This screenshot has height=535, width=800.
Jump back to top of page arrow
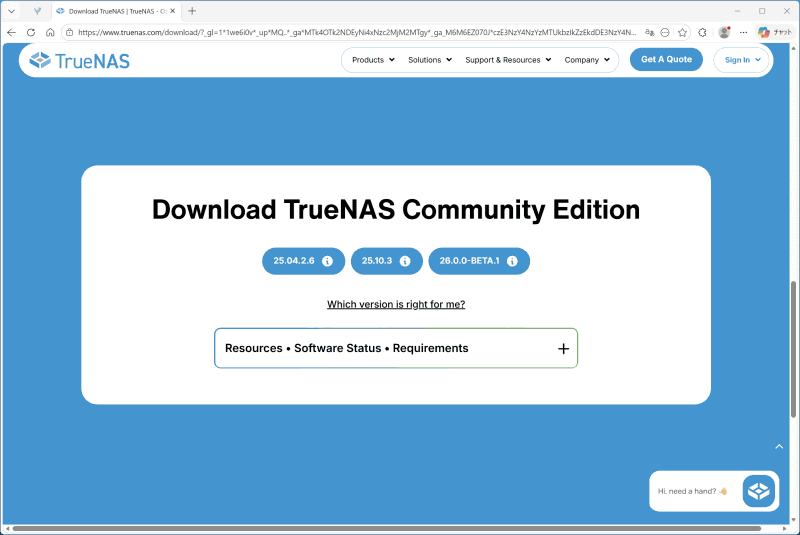tap(779, 447)
